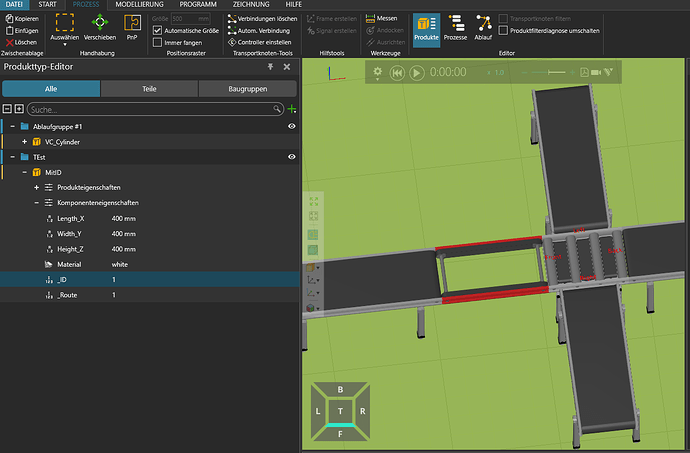Collapse all tree nodes button
The height and width of the screenshot is (453, 690).
(7, 109)
